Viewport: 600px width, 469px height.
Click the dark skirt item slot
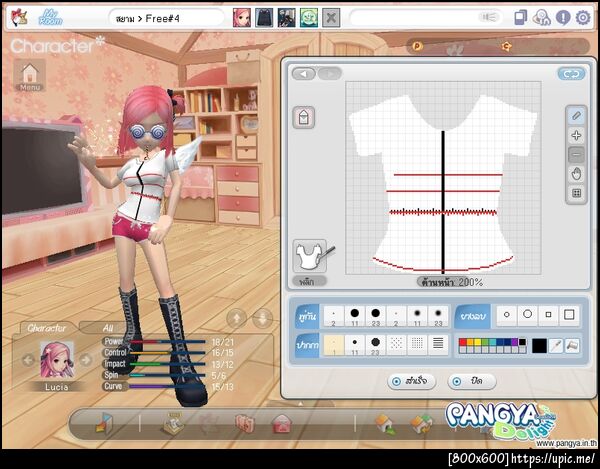click(264, 18)
